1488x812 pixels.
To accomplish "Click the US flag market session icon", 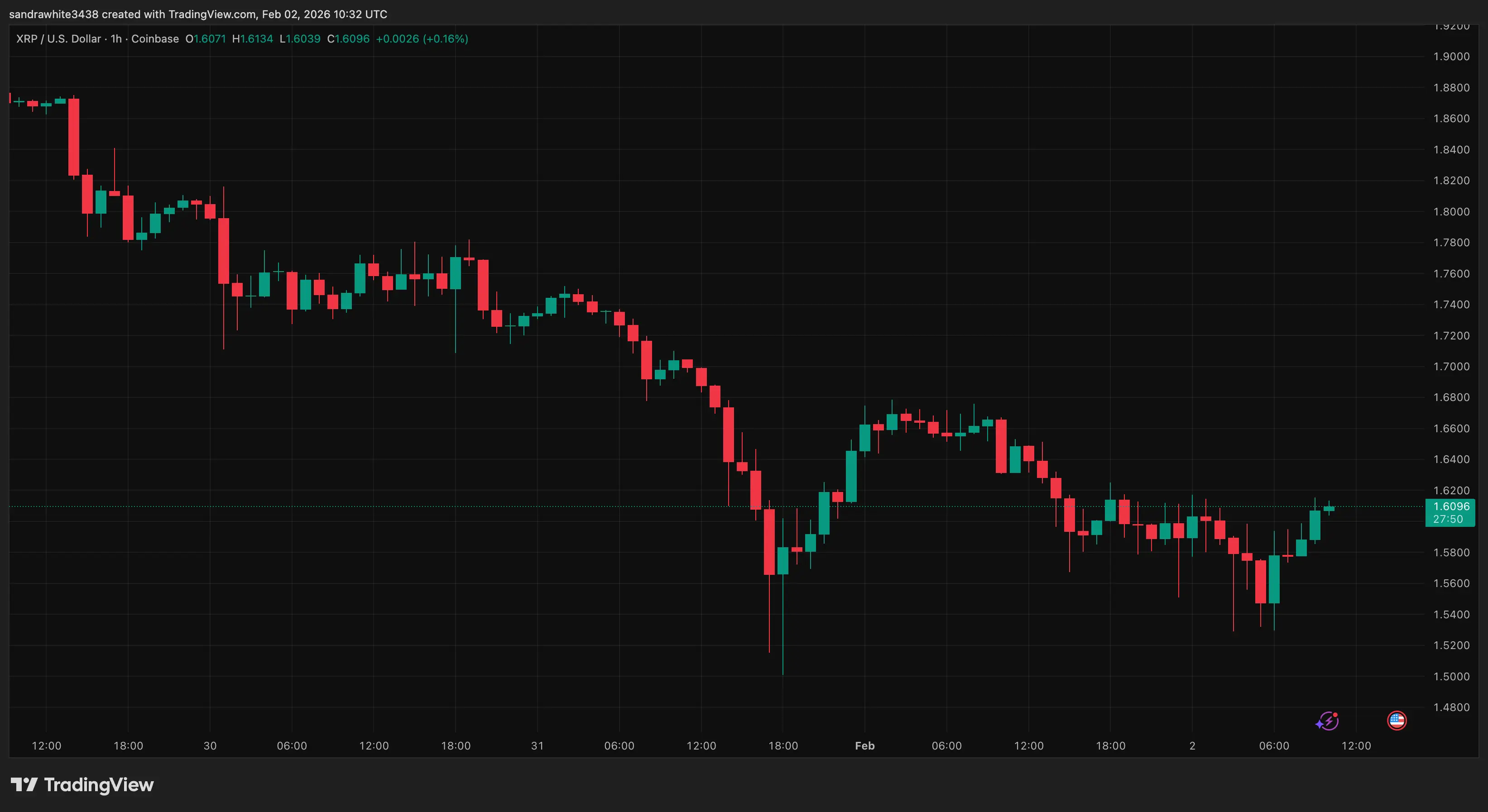I will [x=1397, y=720].
